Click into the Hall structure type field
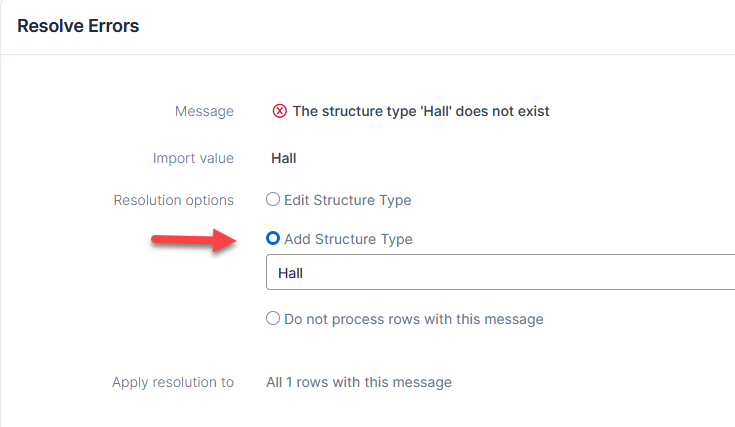 [x=500, y=272]
